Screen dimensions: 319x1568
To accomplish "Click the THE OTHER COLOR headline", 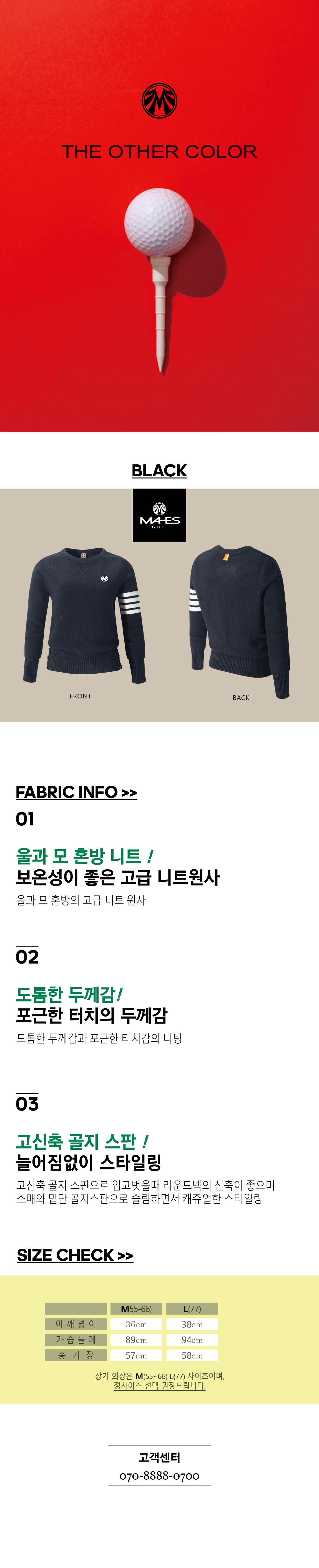I will point(159,151).
